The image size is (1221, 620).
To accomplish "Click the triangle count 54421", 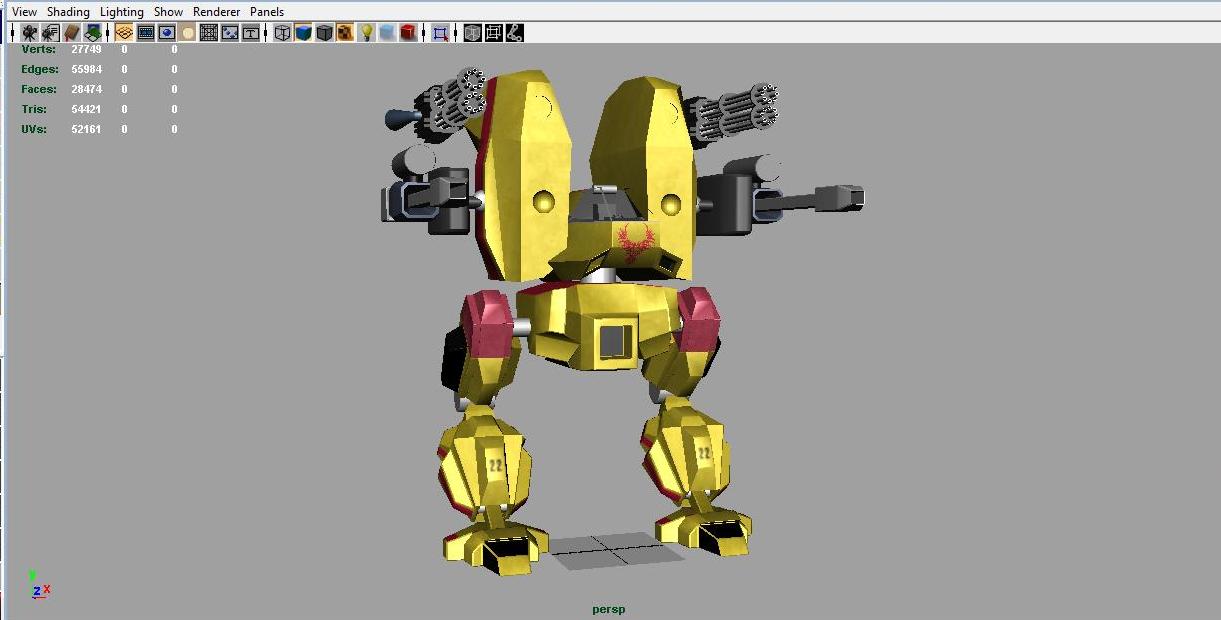I will [x=86, y=109].
